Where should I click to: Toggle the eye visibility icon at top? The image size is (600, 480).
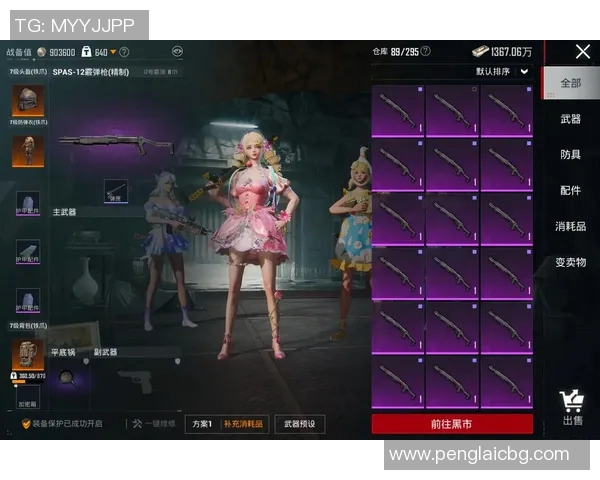[x=177, y=51]
